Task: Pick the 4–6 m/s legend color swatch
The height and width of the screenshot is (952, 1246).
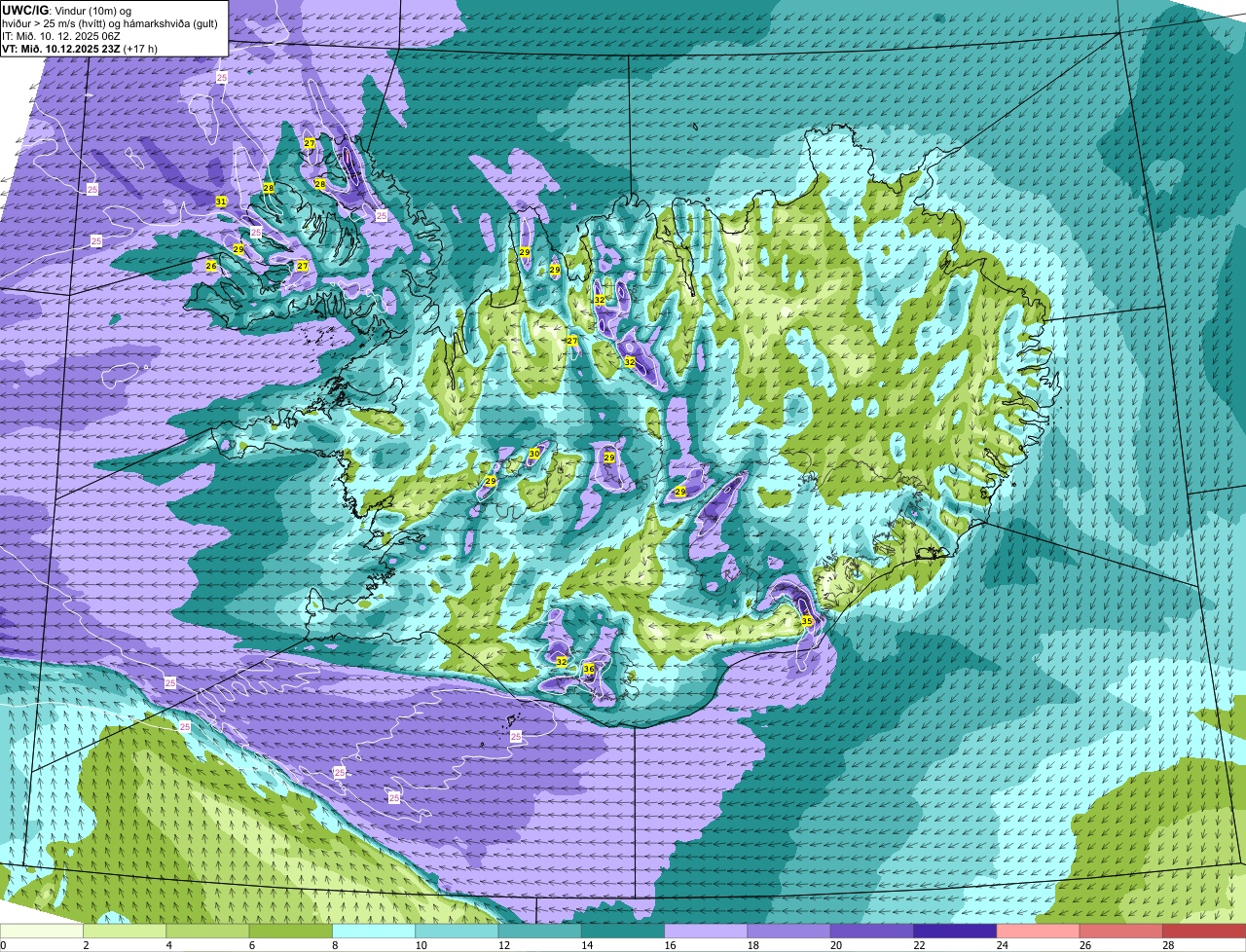Action: point(209,931)
